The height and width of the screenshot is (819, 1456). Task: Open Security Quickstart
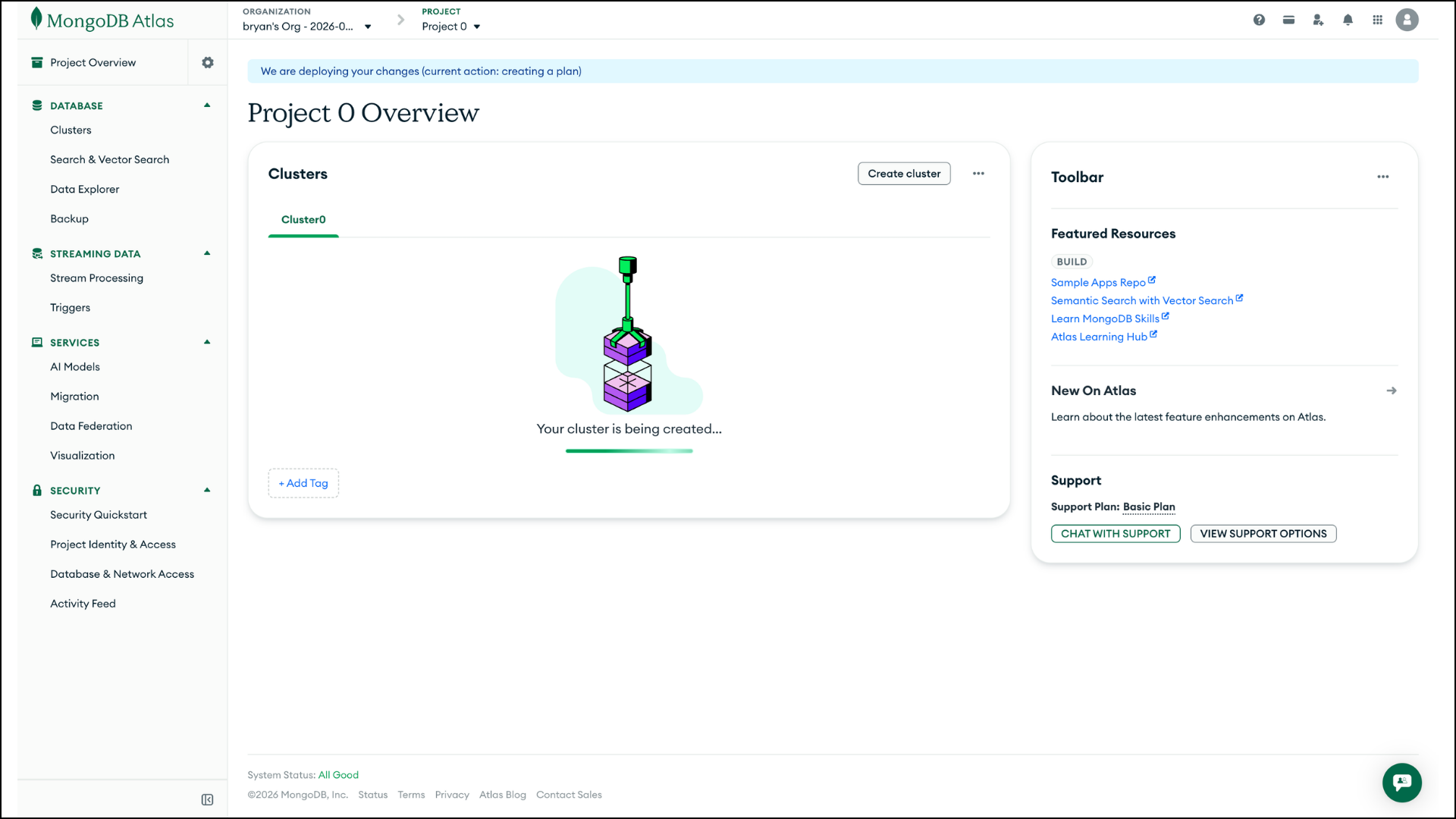point(99,514)
